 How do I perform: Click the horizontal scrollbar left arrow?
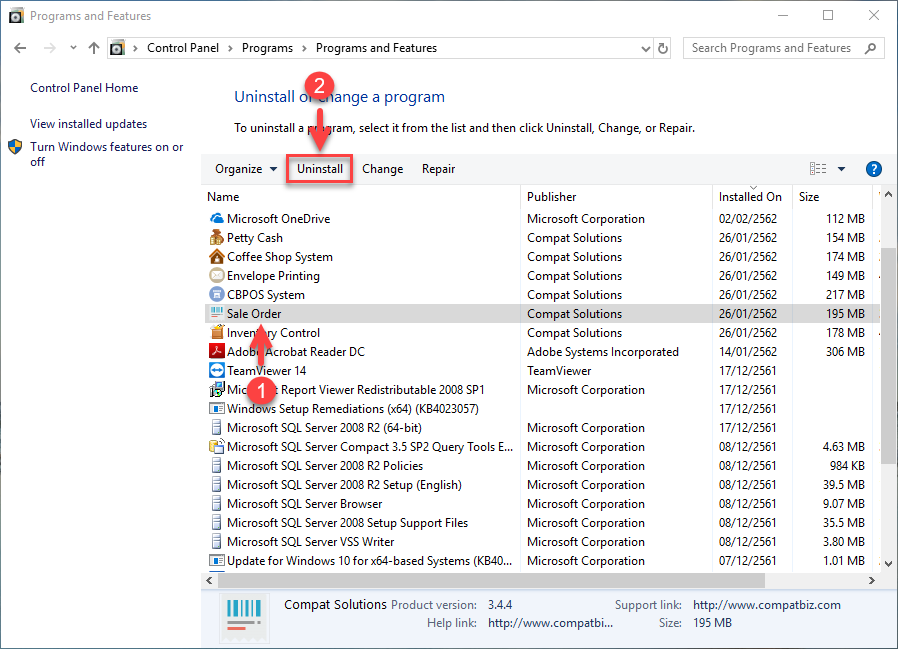pyautogui.click(x=210, y=581)
